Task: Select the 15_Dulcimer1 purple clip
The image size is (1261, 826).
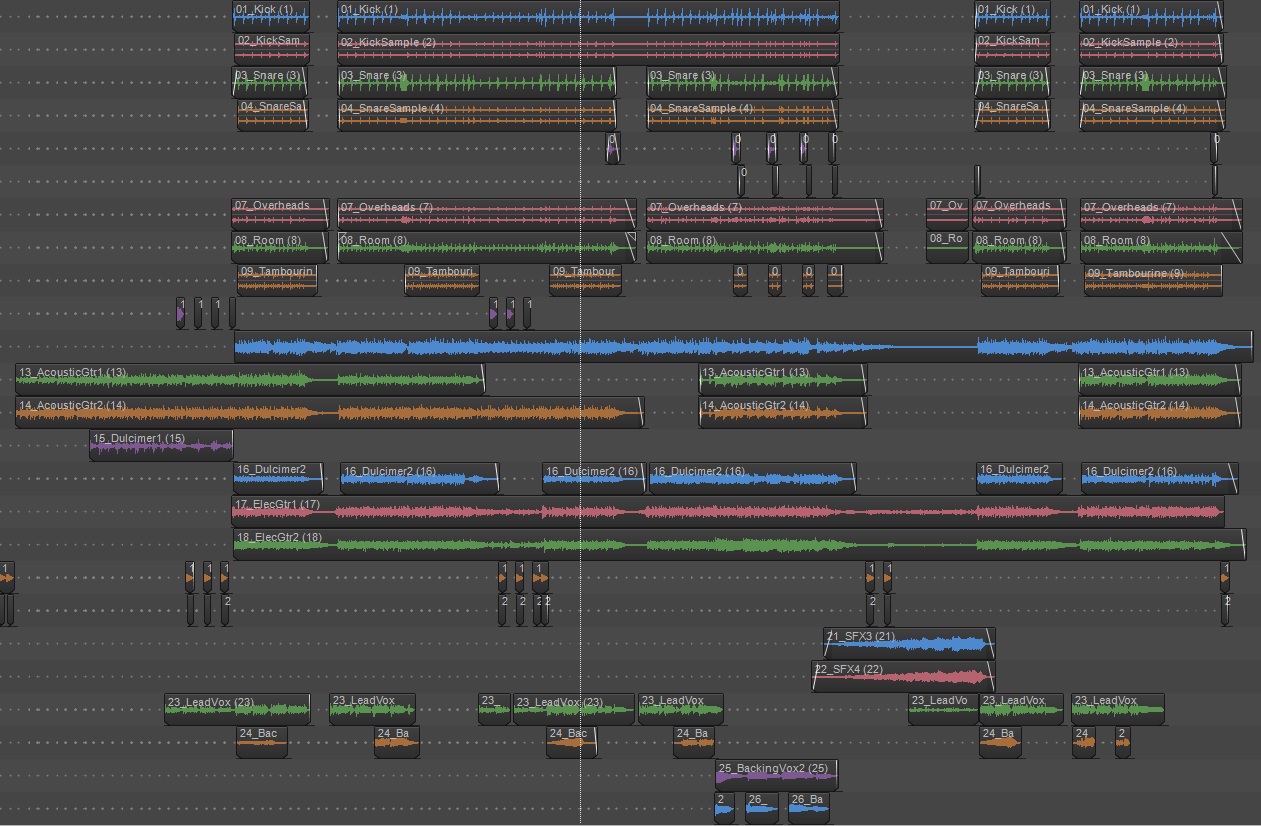Action: [160, 445]
